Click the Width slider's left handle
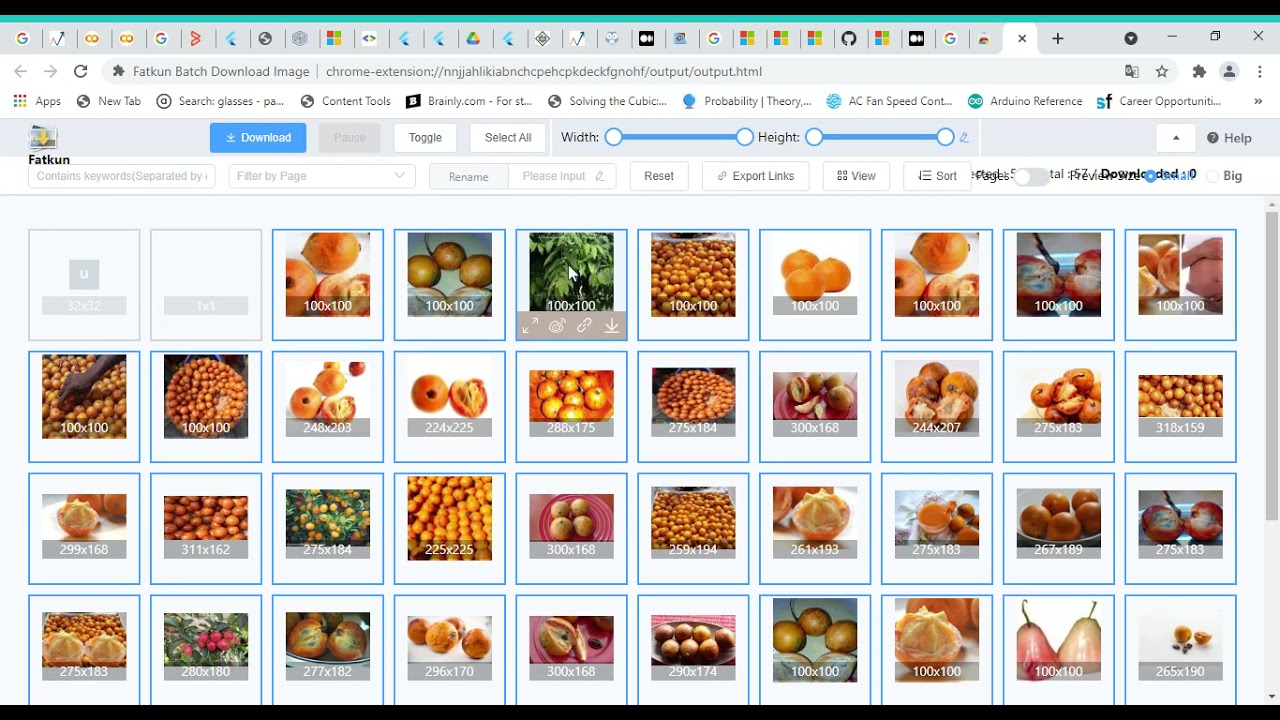 (x=614, y=137)
